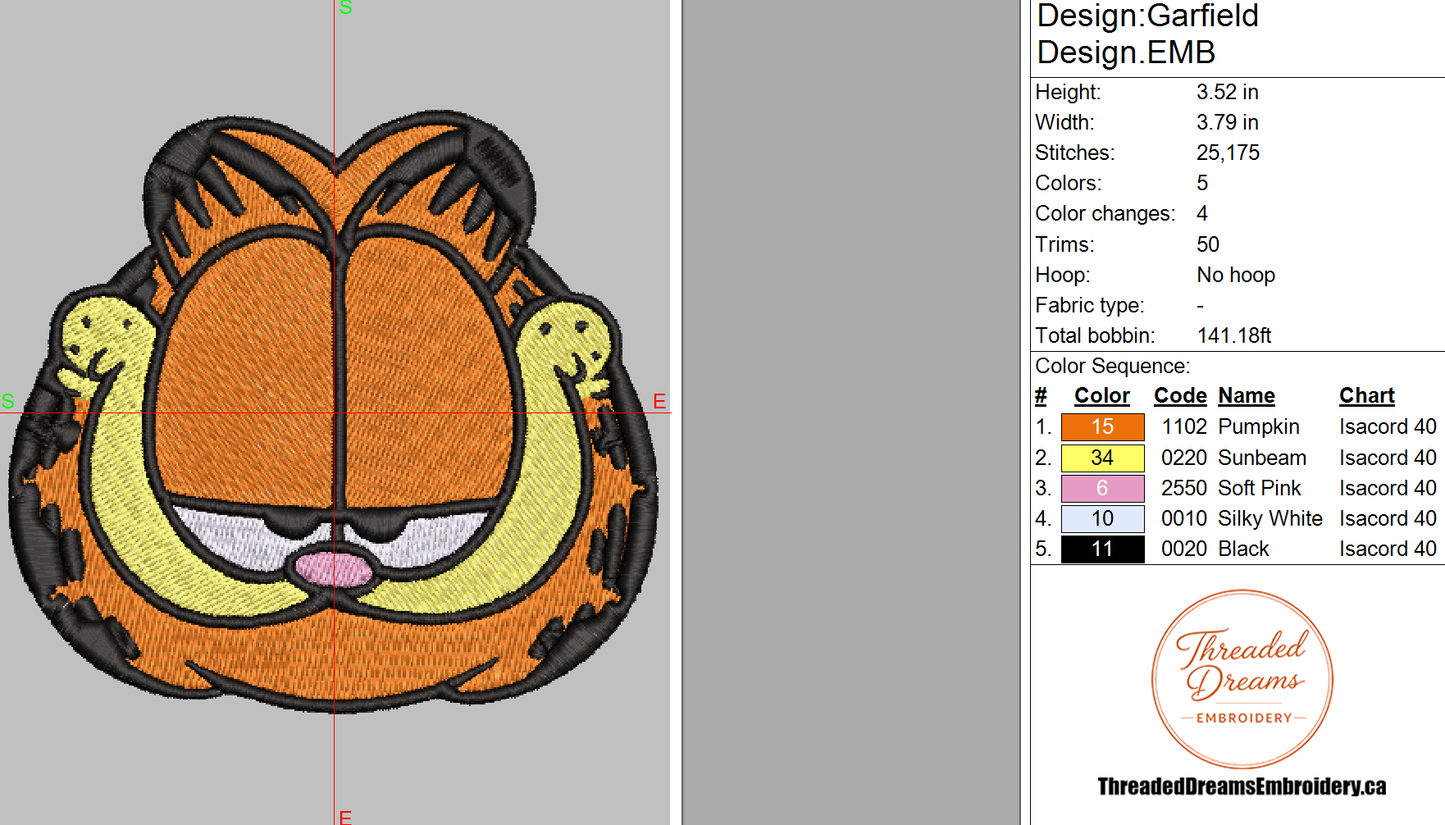Viewport: 1445px width, 825px height.
Task: Click the Total bobbin value 141.18ft
Action: click(x=1234, y=336)
